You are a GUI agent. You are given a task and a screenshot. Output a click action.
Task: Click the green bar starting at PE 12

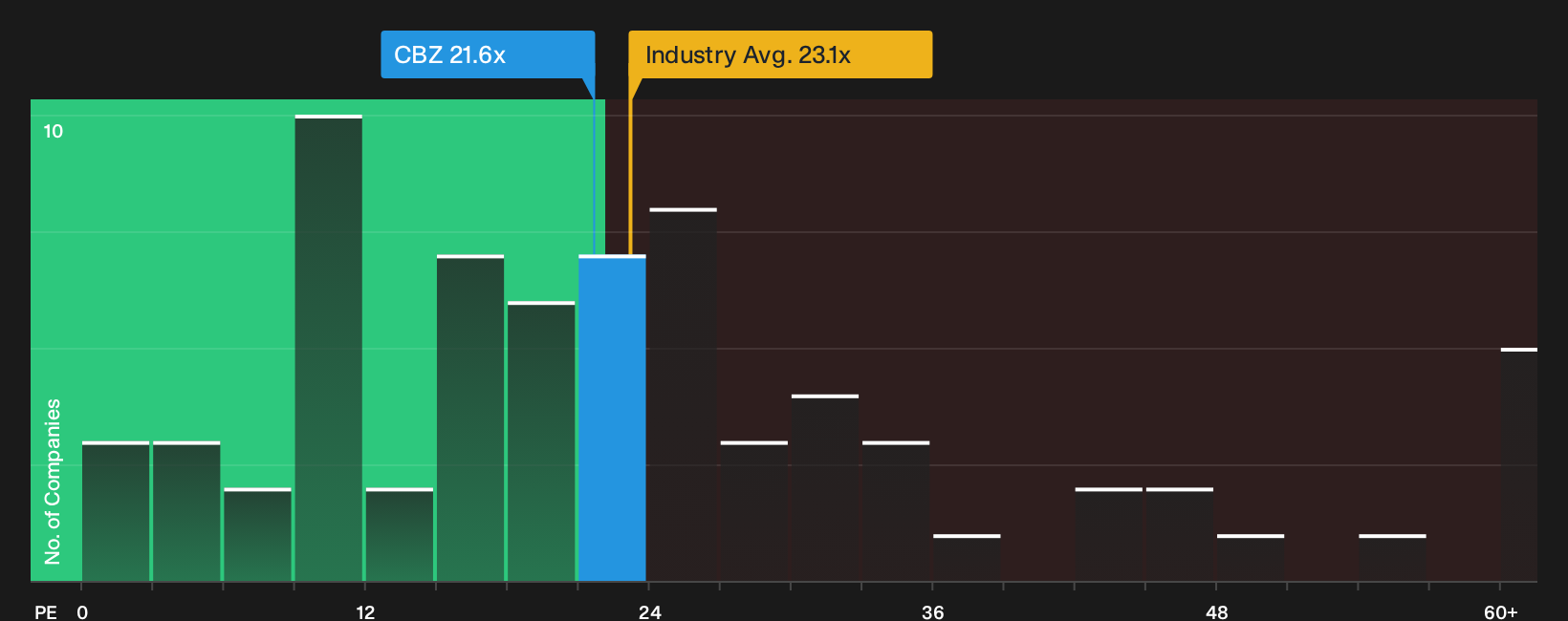[400, 535]
